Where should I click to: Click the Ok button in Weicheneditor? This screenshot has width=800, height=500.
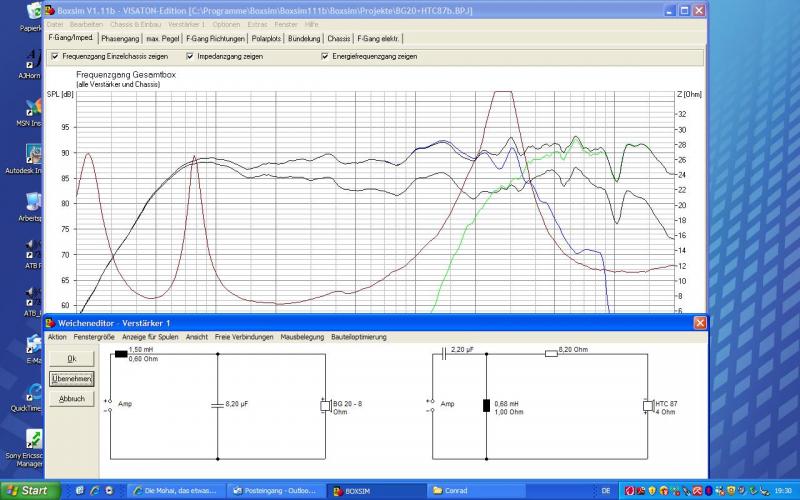point(72,359)
